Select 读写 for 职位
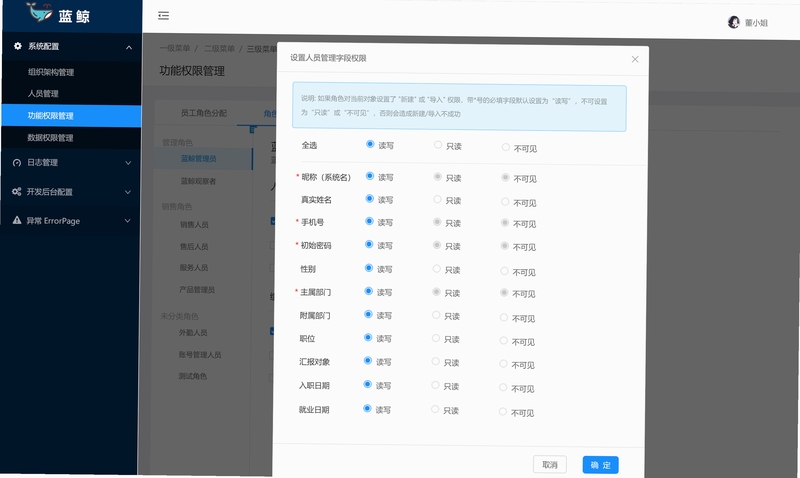The image size is (800, 478). pyautogui.click(x=368, y=337)
